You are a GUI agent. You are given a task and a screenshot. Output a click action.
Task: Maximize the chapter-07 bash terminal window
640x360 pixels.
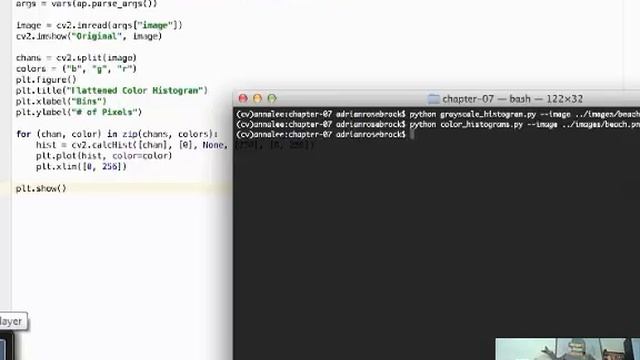272,98
